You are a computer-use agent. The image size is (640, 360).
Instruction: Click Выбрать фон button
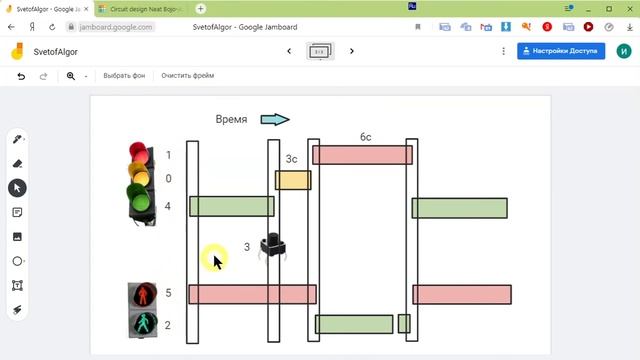[x=124, y=76]
